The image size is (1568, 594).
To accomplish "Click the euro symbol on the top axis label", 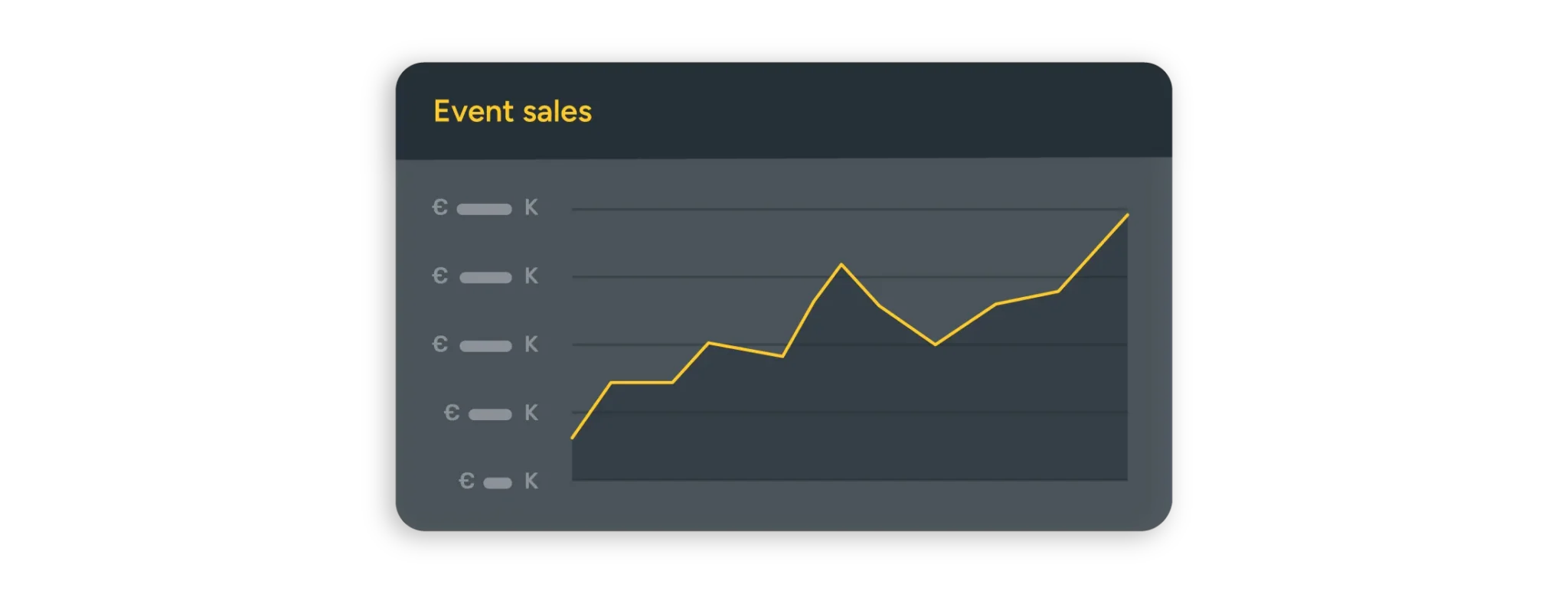I will point(439,207).
